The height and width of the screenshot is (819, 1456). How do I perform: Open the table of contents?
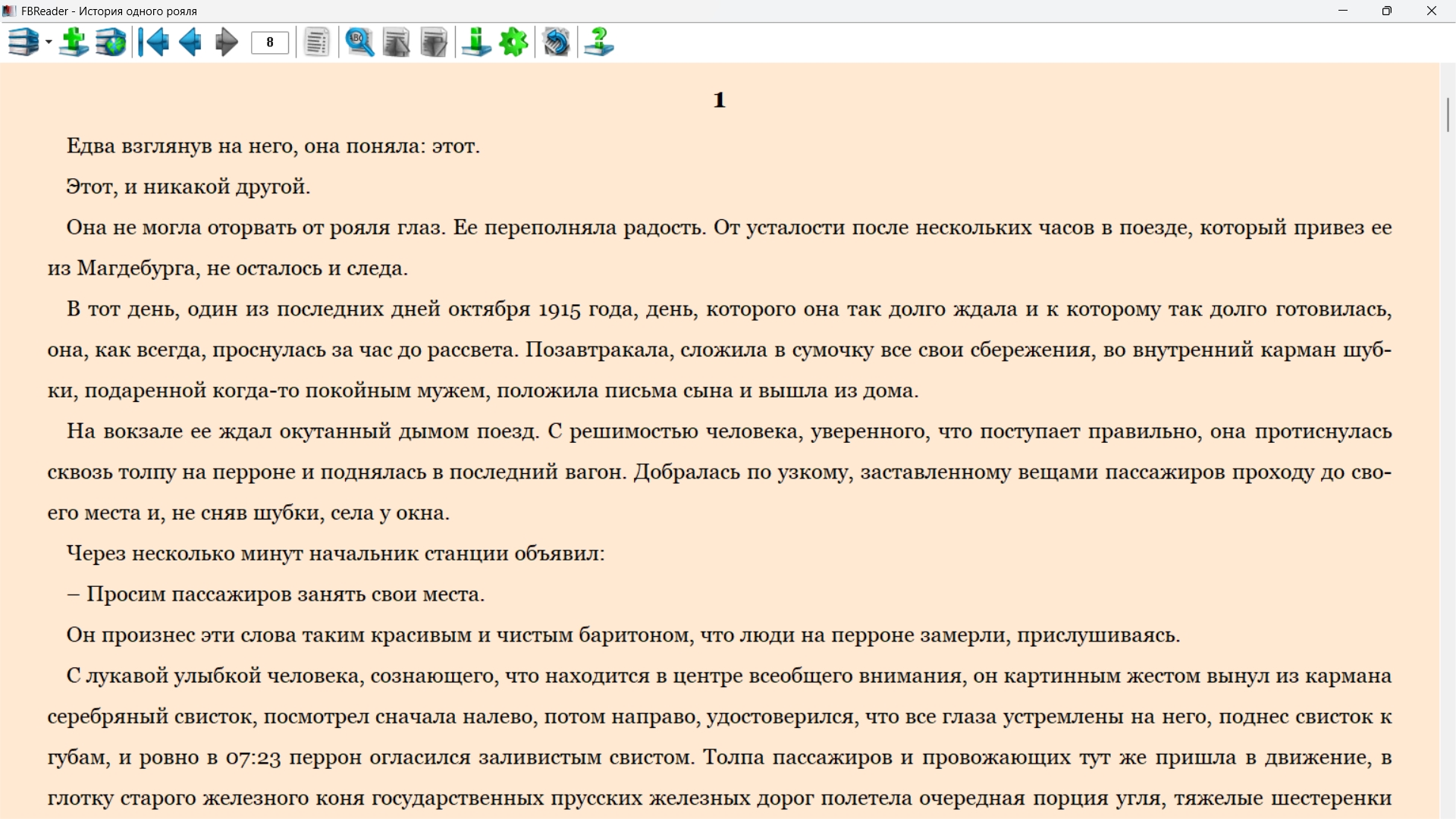317,42
